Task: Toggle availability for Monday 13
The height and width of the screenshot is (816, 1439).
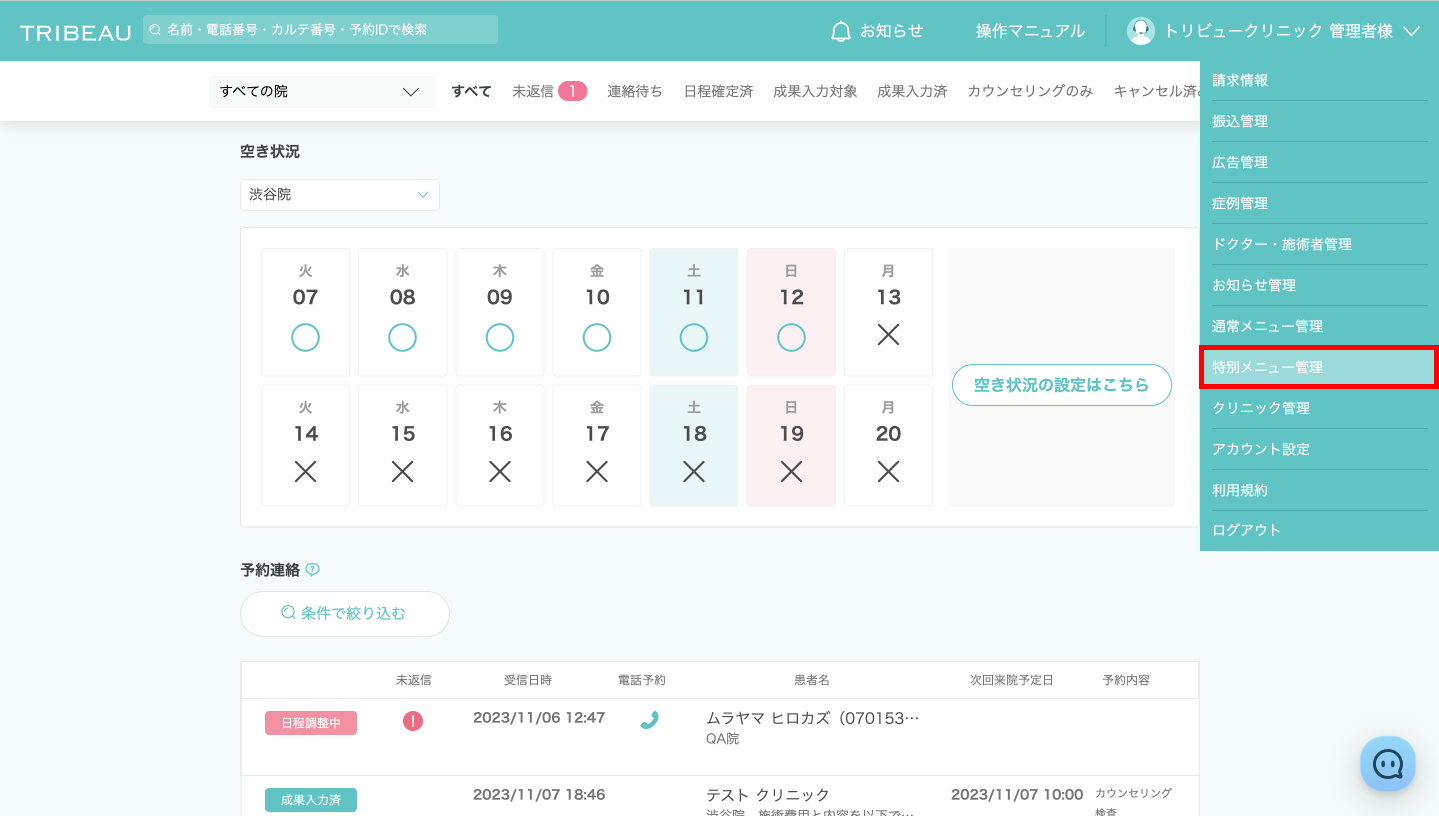Action: pyautogui.click(x=888, y=336)
